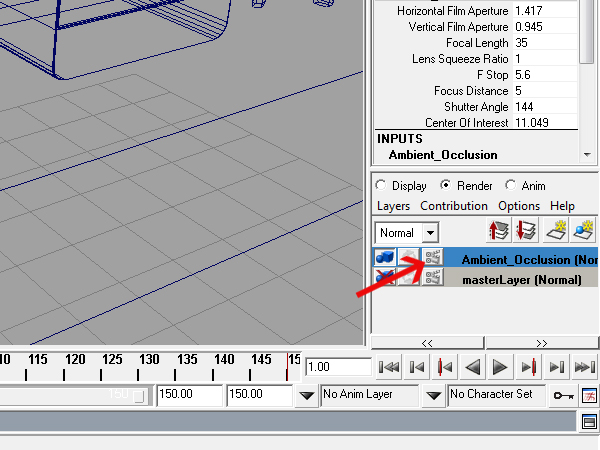This screenshot has width=600, height=450.
Task: Click the playback end time field 150.00
Action: click(189, 394)
